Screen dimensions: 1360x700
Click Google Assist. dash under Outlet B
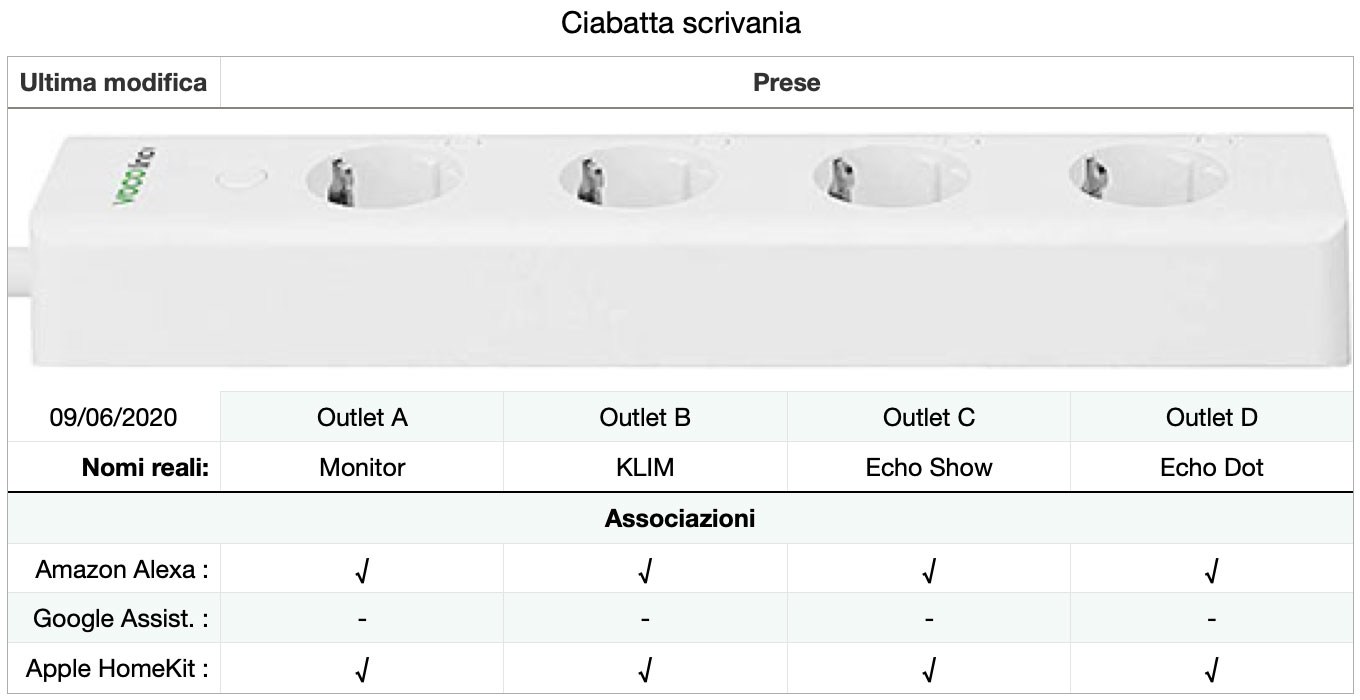tap(645, 620)
